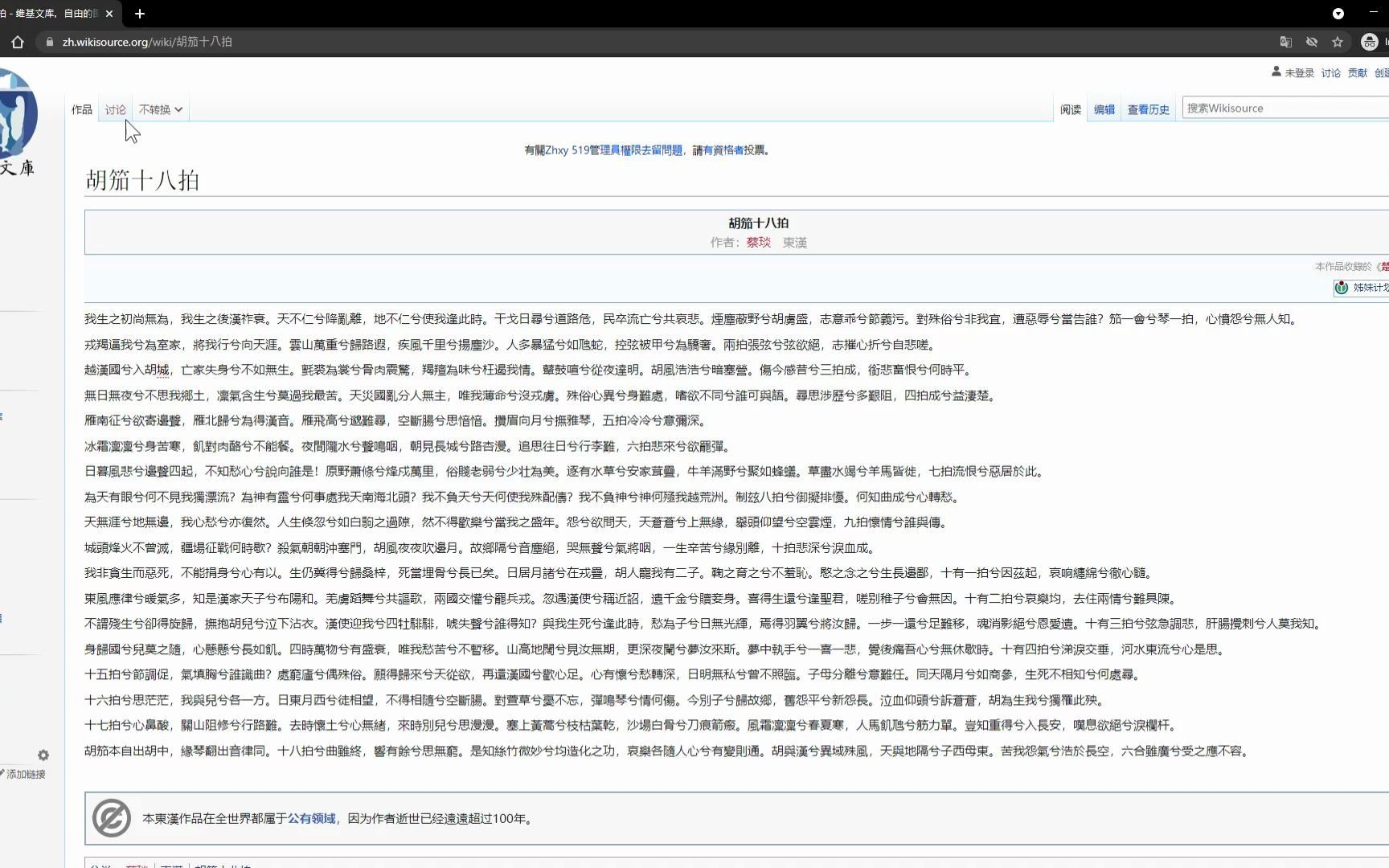The height and width of the screenshot is (868, 1389).
Task: Open the 查看历史 tab
Action: [1149, 109]
